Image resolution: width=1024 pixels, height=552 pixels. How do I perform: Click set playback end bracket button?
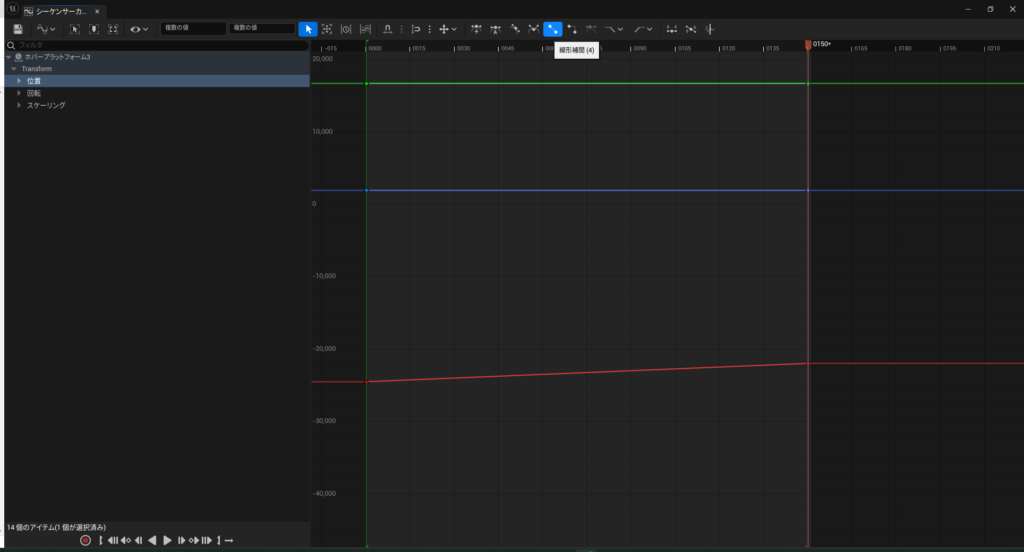point(219,540)
